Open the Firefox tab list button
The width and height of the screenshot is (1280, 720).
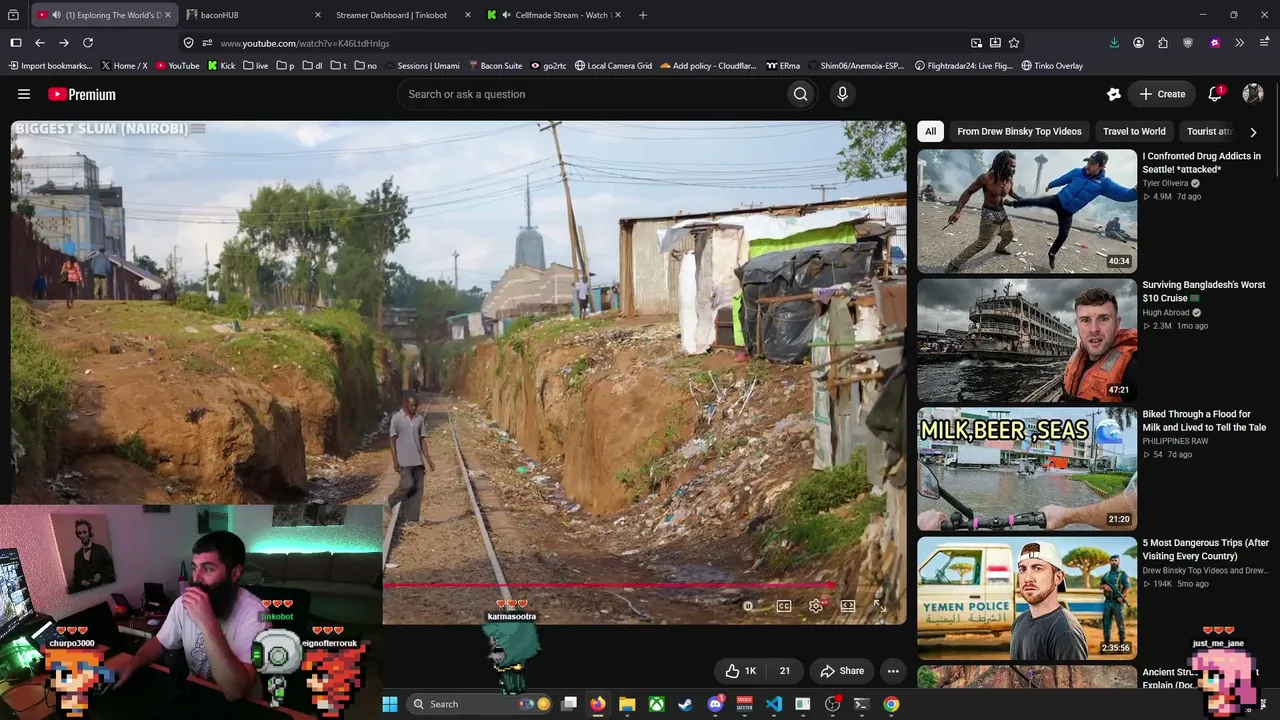(x=13, y=15)
